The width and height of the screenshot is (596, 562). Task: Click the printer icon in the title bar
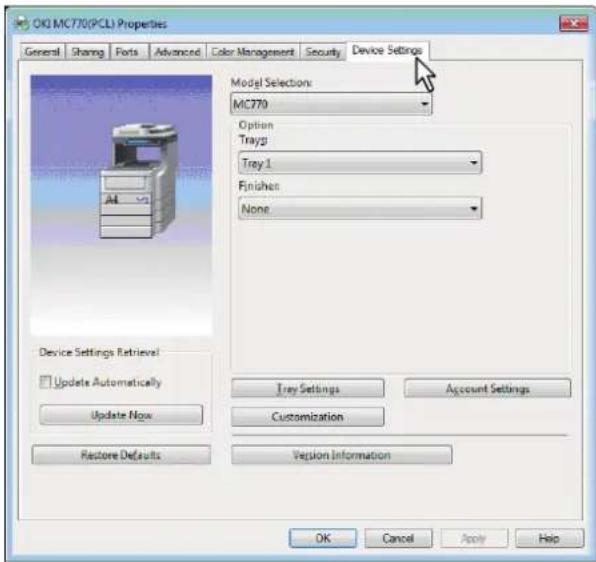(x=21, y=24)
